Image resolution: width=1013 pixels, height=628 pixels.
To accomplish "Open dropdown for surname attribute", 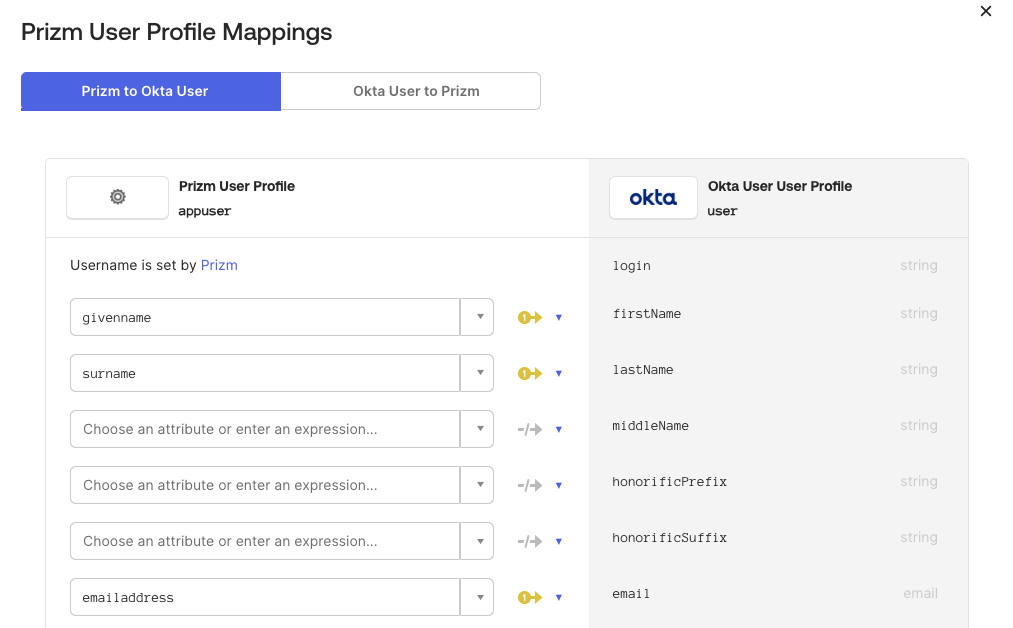I will tap(479, 373).
